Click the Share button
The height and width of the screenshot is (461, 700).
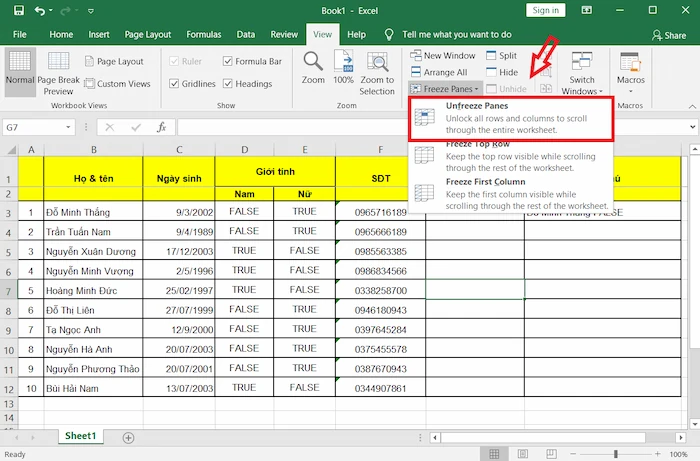pos(669,35)
